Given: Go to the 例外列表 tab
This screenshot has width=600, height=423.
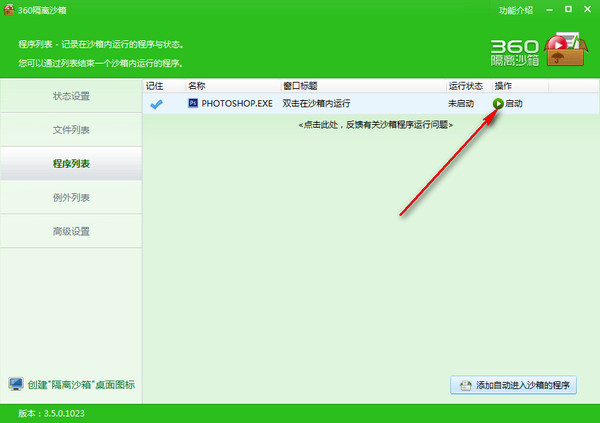Looking at the screenshot, I should click(x=71, y=198).
